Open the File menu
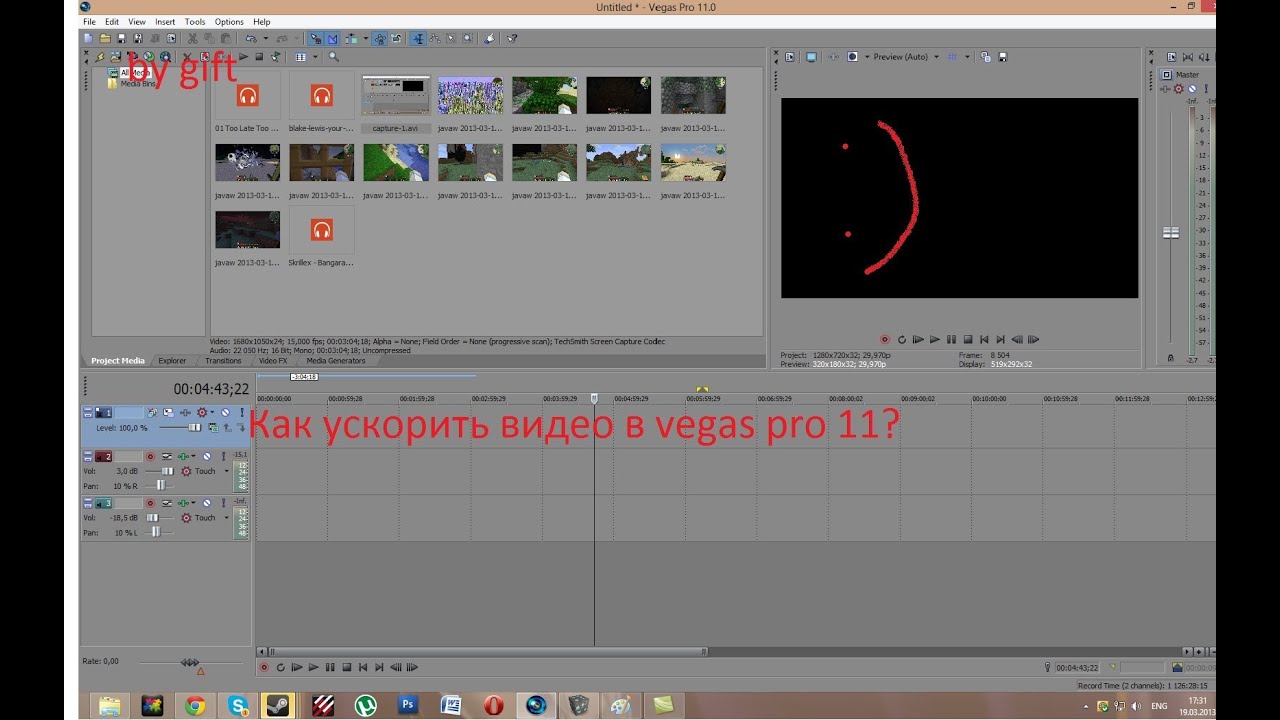 click(90, 21)
